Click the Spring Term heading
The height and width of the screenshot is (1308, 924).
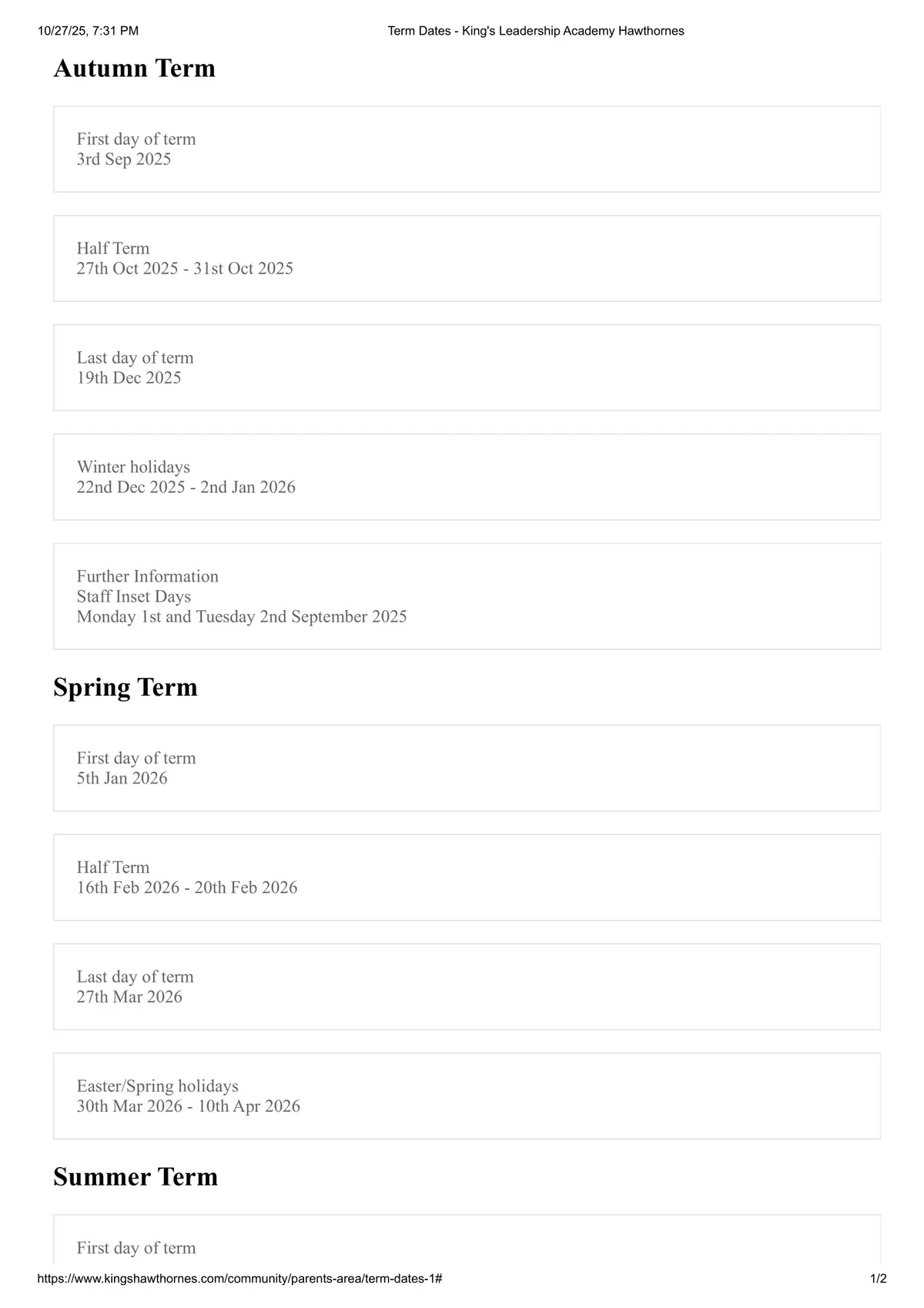(x=126, y=687)
